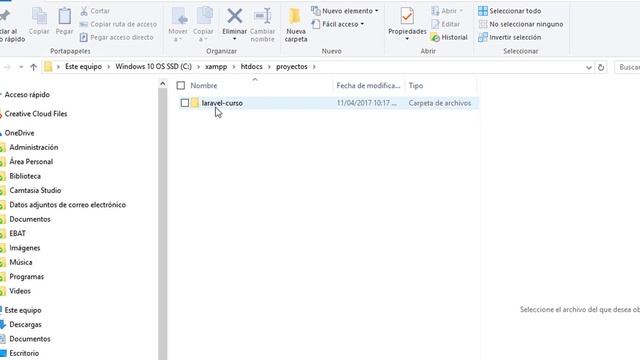Open Datos adjuntos de correo electrónico

[x=68, y=204]
